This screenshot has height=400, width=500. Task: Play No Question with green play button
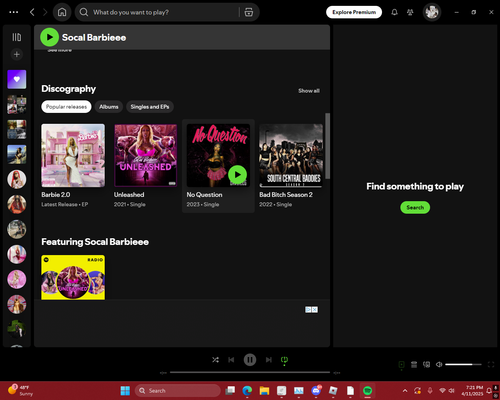[237, 175]
